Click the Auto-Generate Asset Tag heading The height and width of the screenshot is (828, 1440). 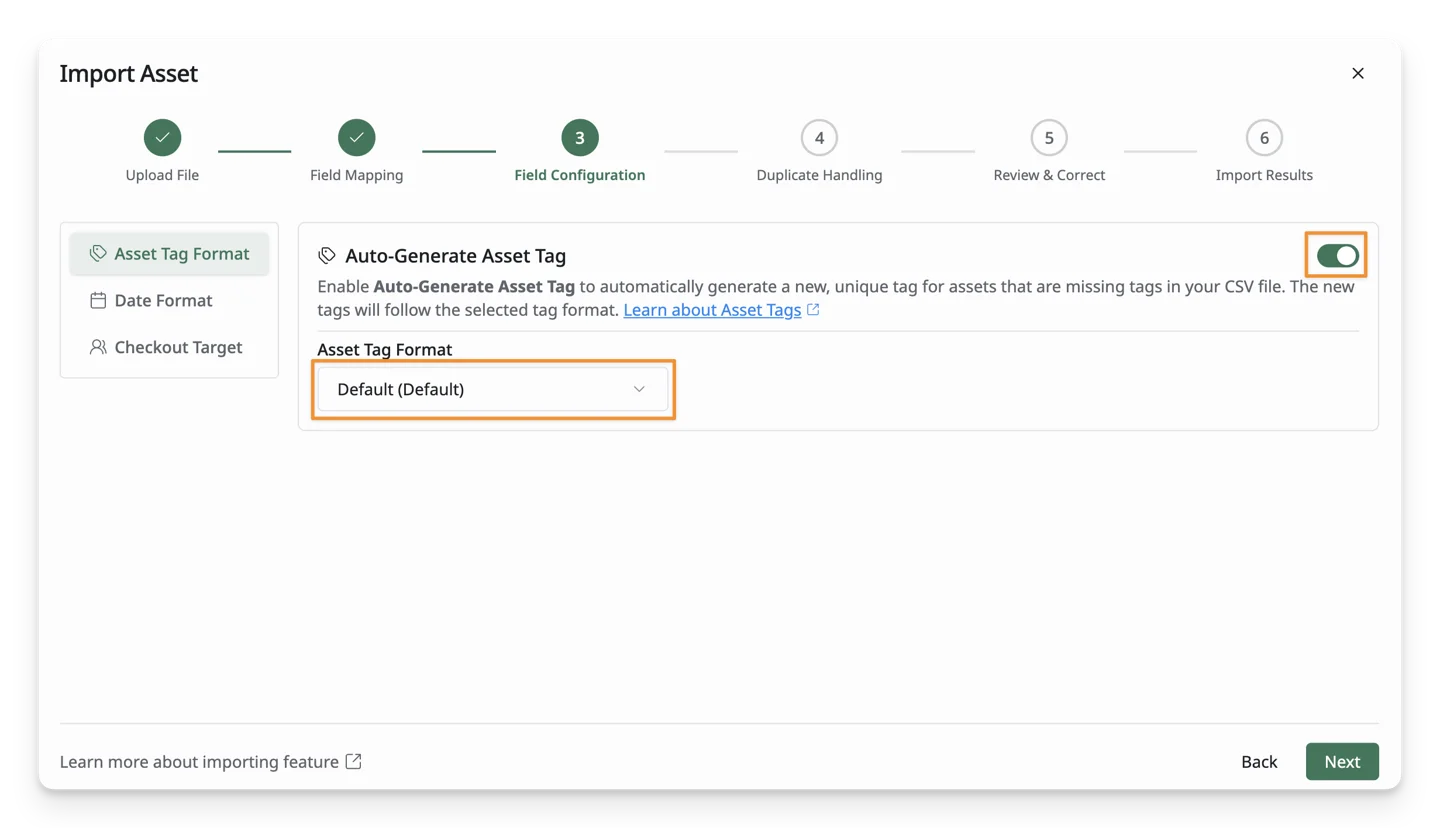tap(456, 256)
